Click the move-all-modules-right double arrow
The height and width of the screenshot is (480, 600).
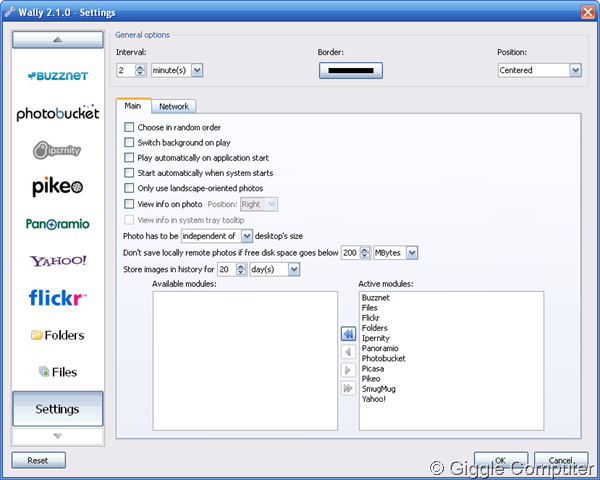[348, 388]
